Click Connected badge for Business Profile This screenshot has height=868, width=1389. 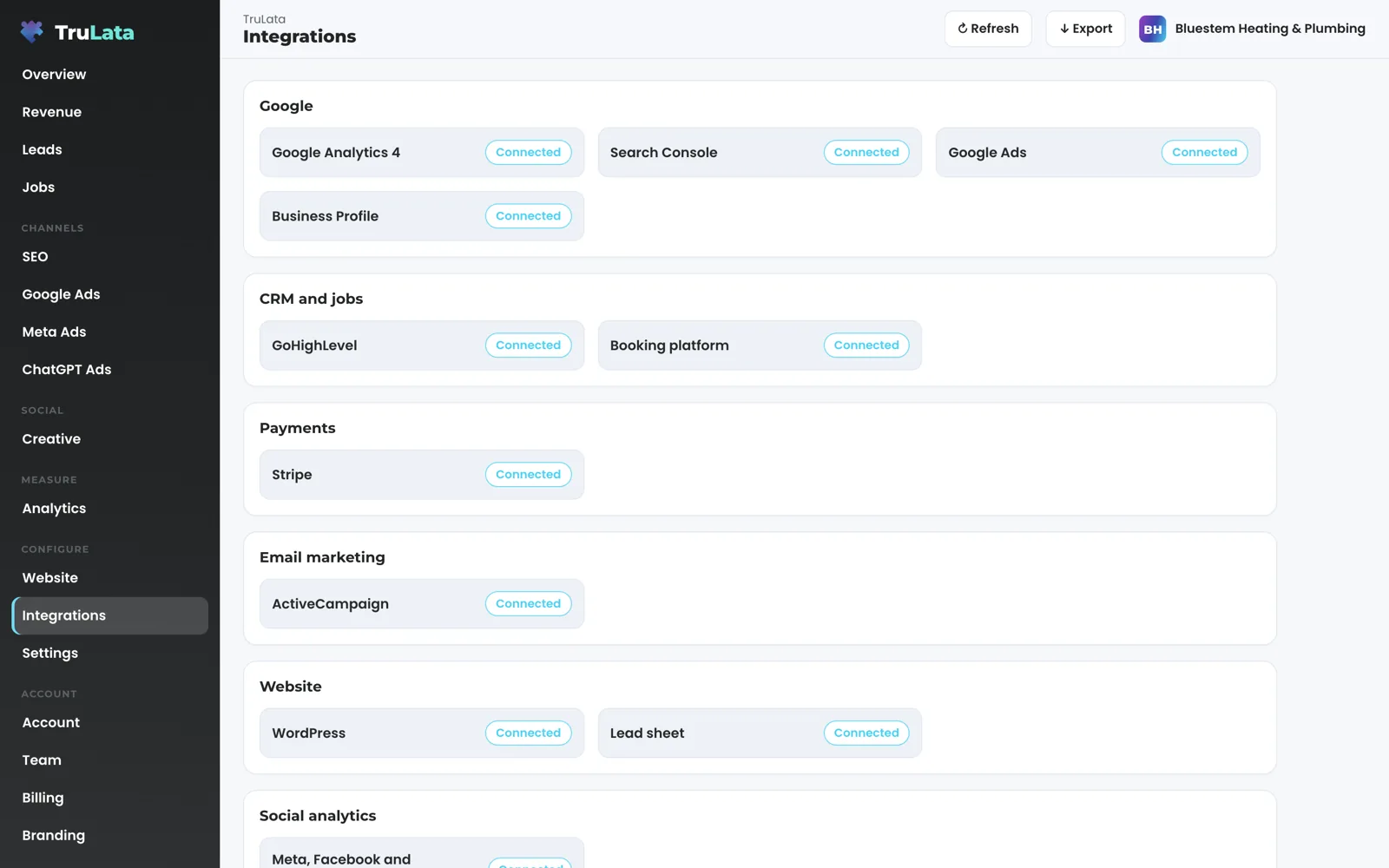click(x=528, y=216)
